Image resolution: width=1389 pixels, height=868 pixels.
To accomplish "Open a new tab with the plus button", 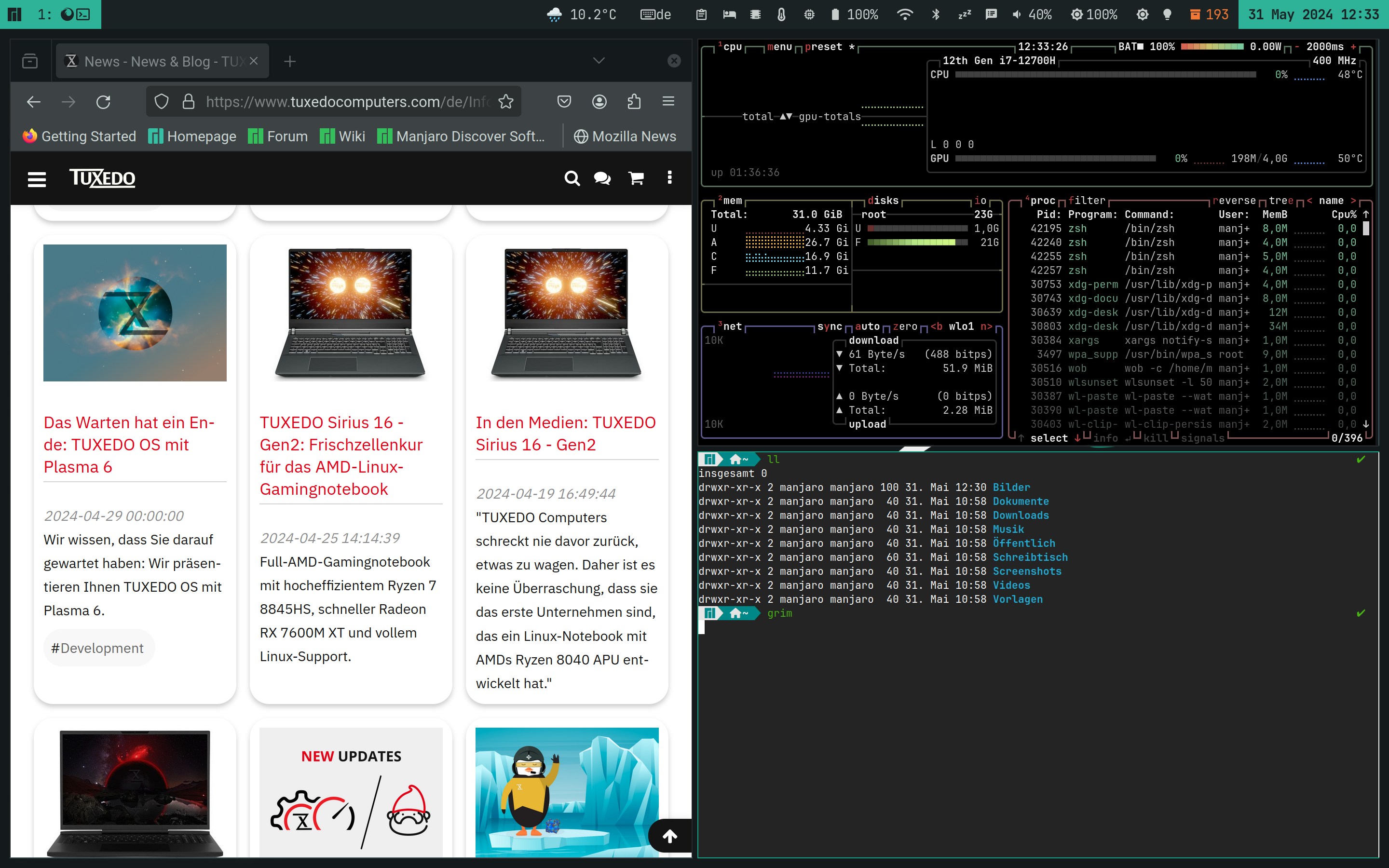I will [x=290, y=61].
